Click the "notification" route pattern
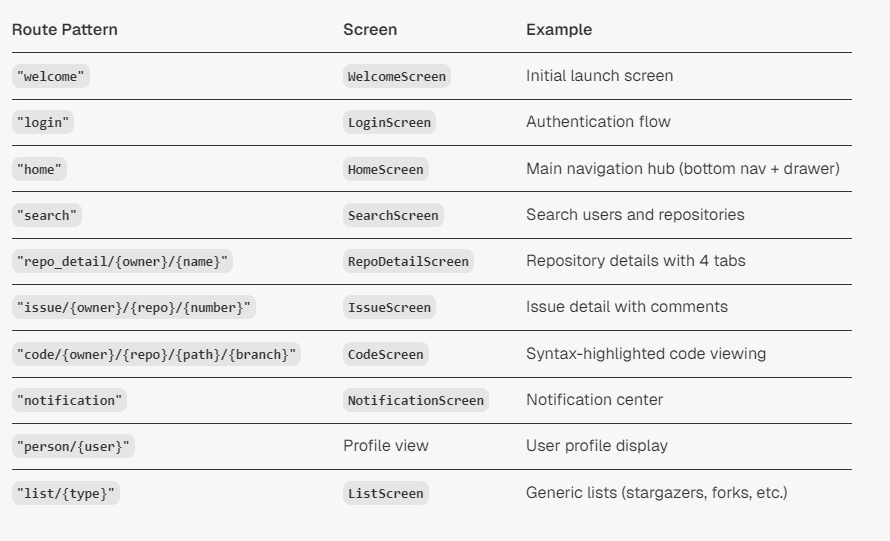Viewport: 890px width, 541px height. point(69,400)
